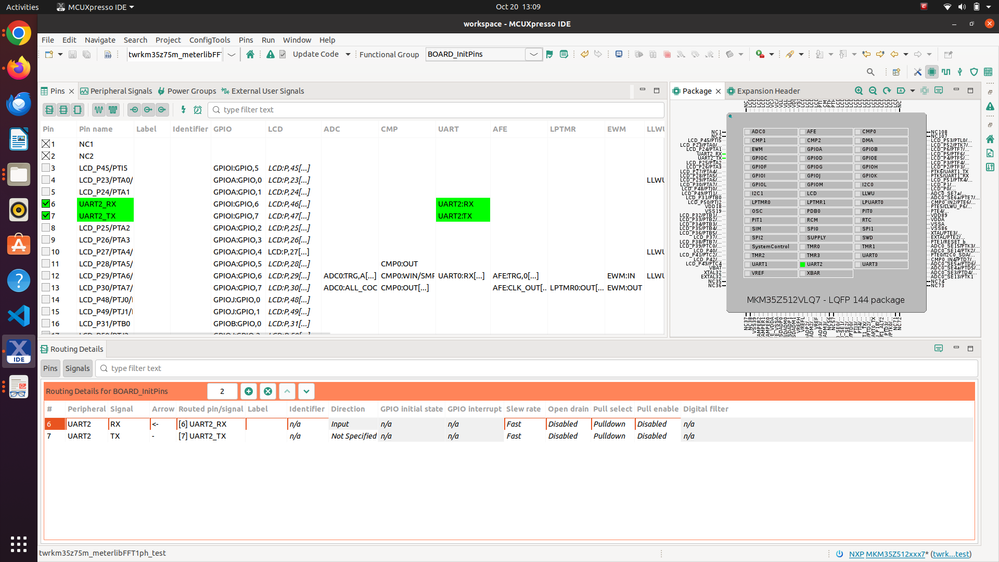
Task: Launch Visual Studio Code from the dock
Action: point(18,315)
